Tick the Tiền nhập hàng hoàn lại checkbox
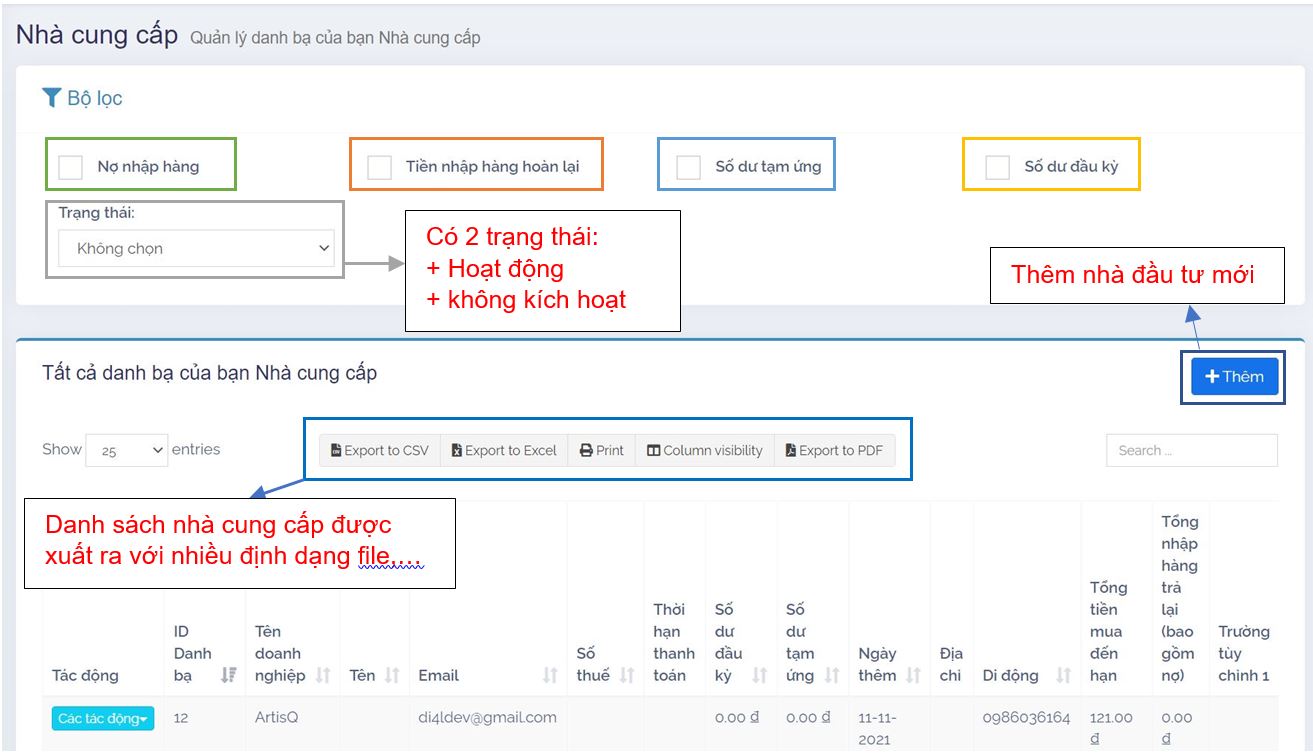 click(x=379, y=167)
